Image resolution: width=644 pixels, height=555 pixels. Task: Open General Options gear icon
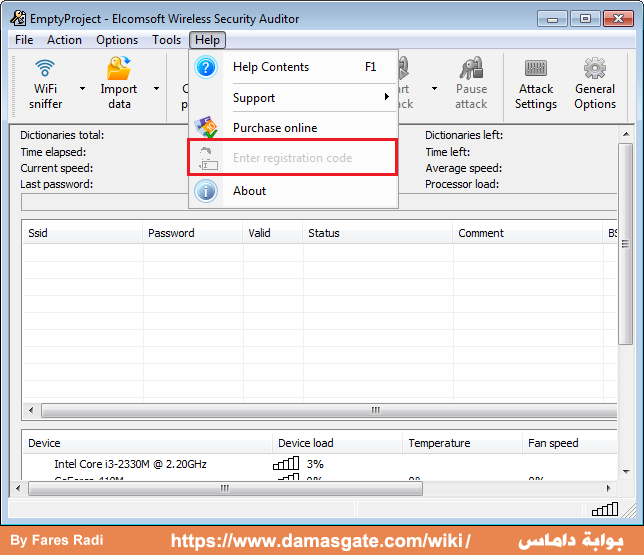pos(595,68)
